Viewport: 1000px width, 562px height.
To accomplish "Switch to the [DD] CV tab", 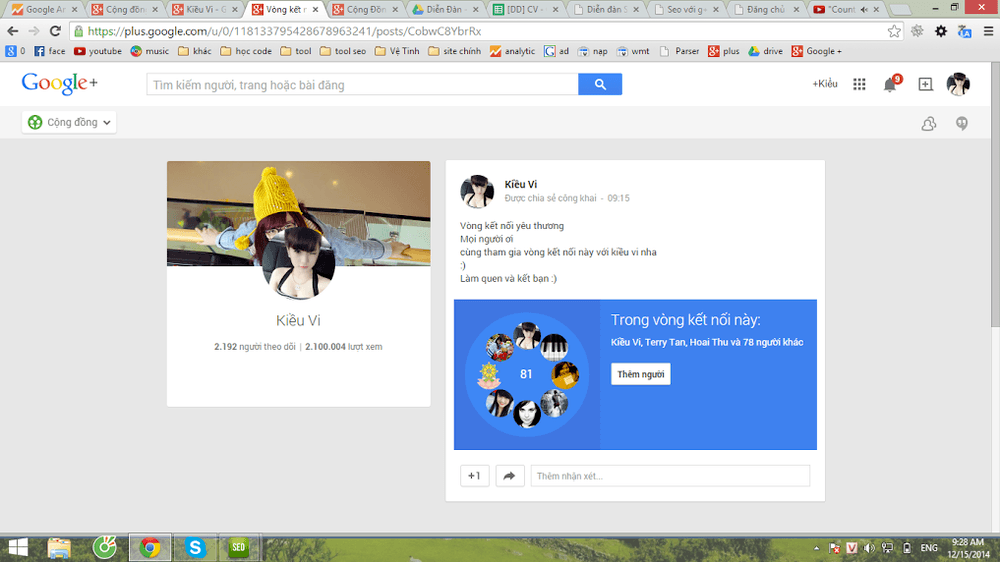I will (526, 10).
